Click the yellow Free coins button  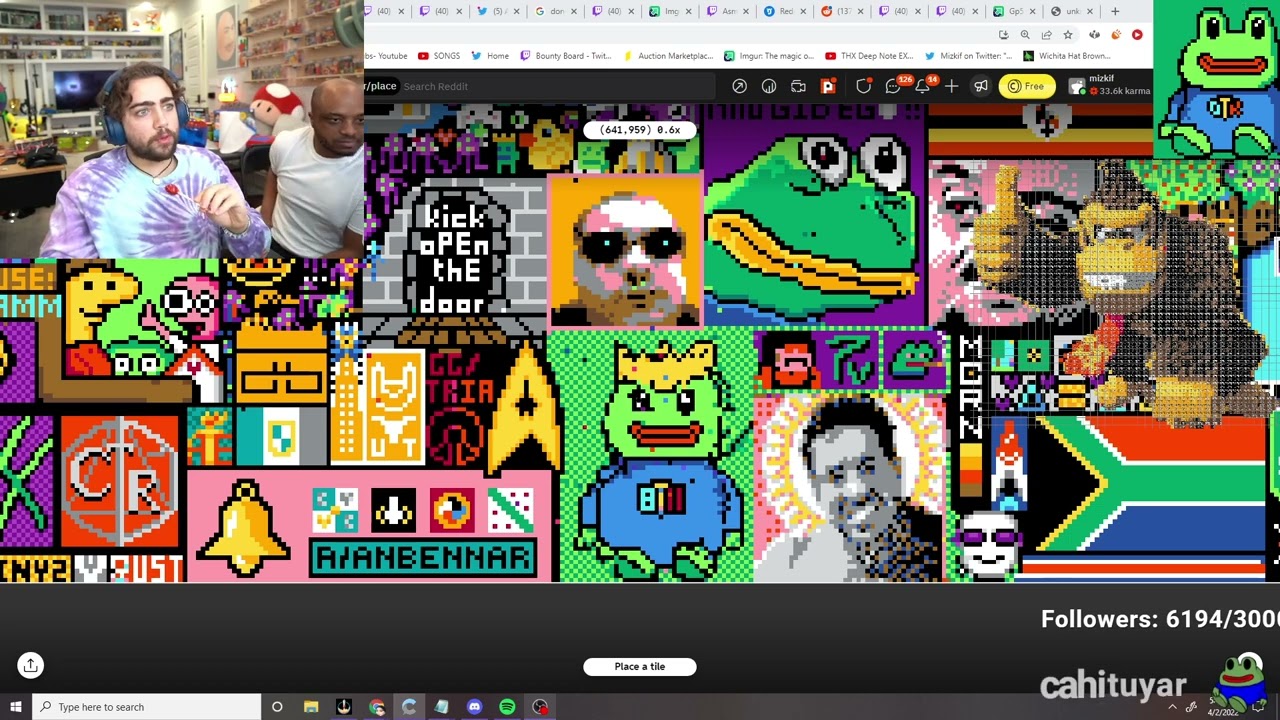pyautogui.click(x=1027, y=86)
